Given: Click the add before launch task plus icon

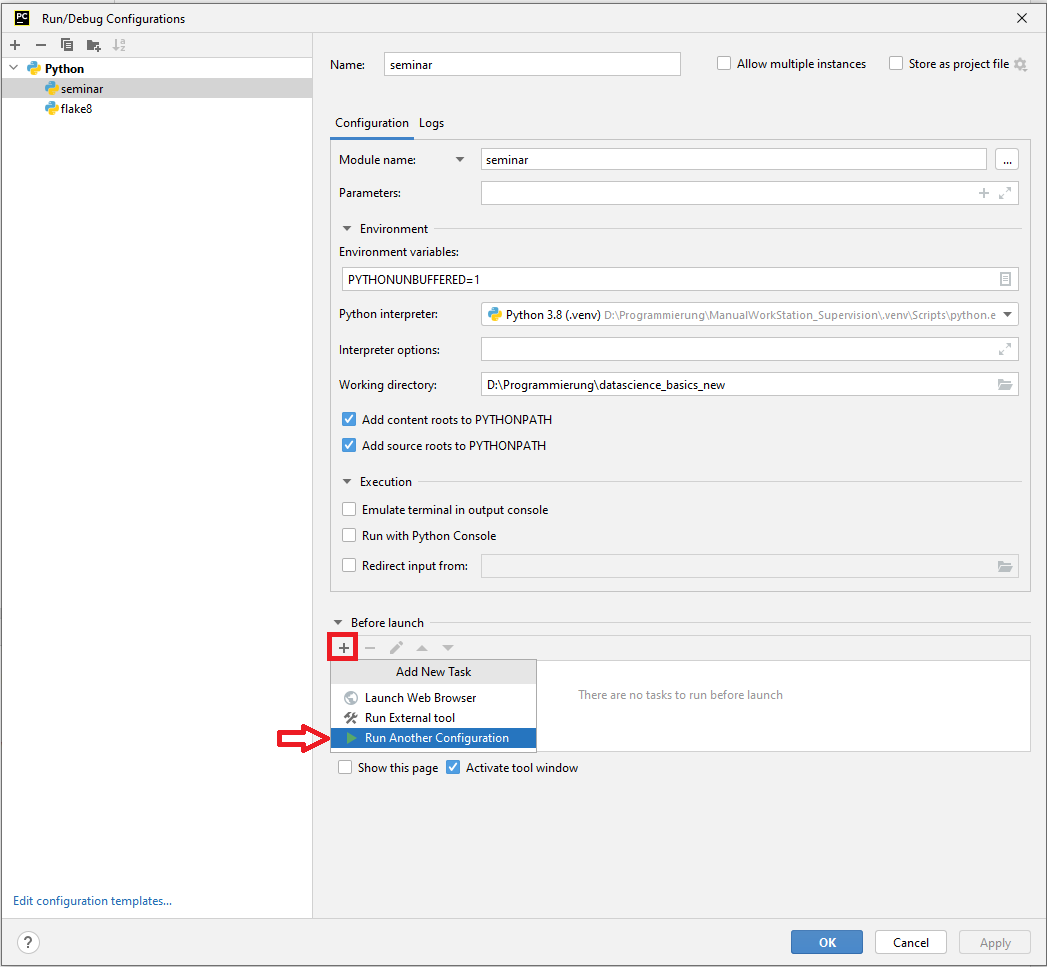Looking at the screenshot, I should (344, 648).
